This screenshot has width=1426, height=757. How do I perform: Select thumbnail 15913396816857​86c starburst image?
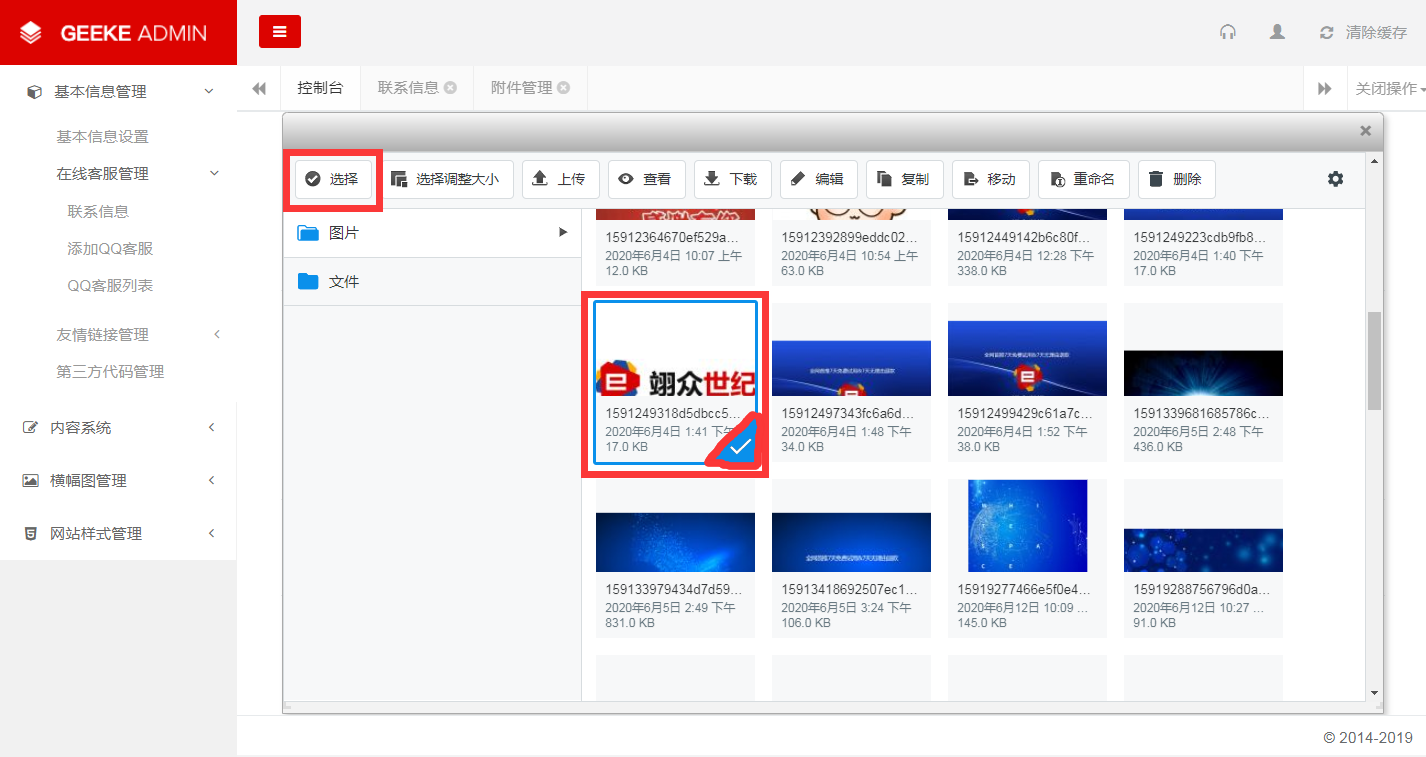tap(1203, 382)
